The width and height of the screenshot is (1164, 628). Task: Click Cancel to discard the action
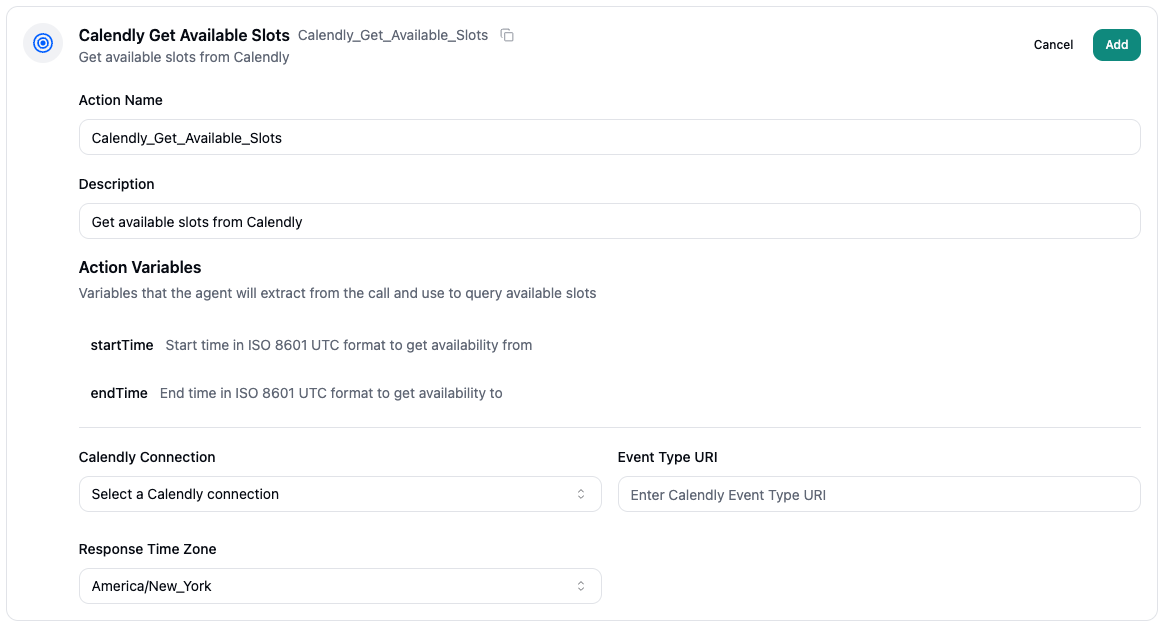[1053, 45]
